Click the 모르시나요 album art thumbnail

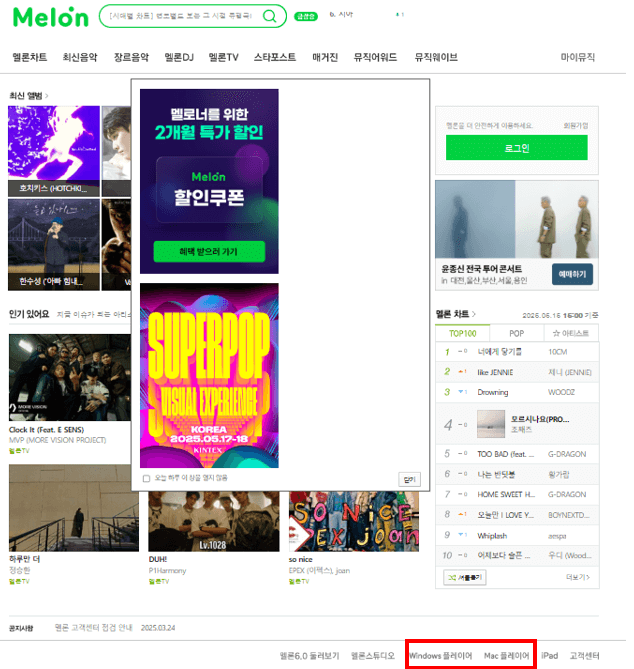(x=491, y=424)
